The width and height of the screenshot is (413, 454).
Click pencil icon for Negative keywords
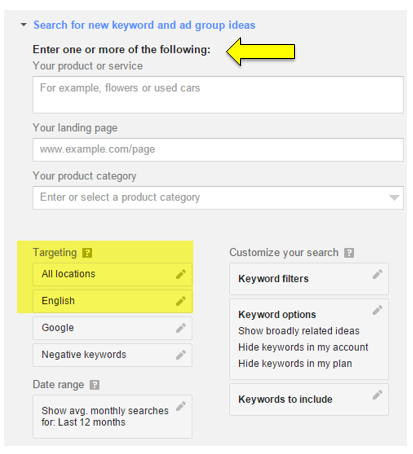(x=181, y=355)
